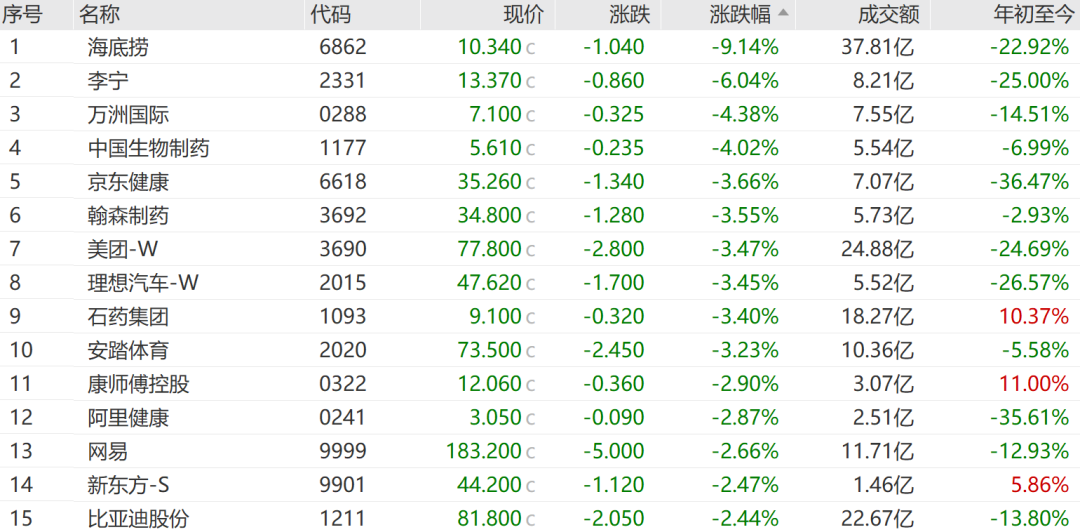Click the 序号 column header

pos(22,14)
